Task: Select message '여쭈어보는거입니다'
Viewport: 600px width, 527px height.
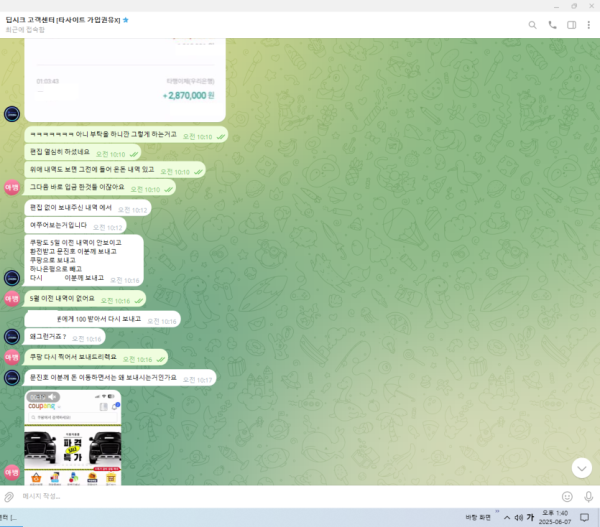Action: pos(75,225)
